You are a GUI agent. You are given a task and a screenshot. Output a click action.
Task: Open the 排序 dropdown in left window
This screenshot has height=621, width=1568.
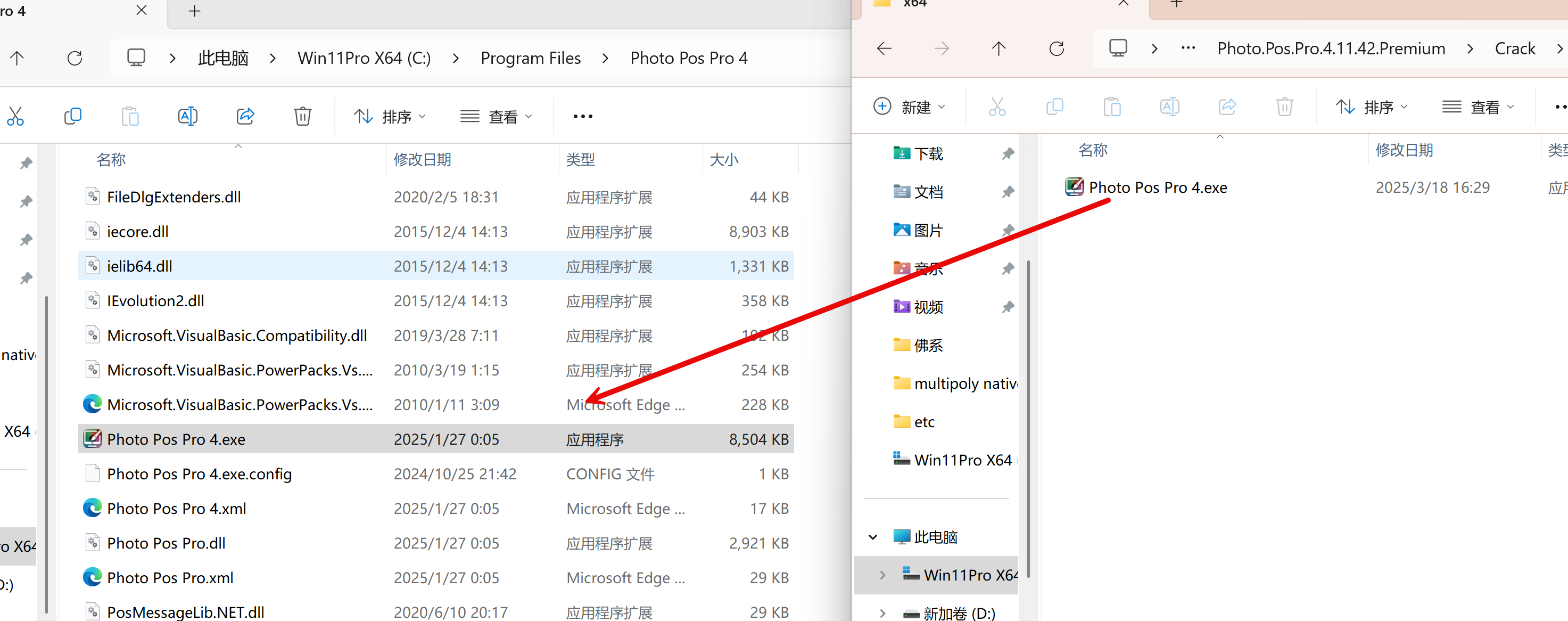[390, 116]
